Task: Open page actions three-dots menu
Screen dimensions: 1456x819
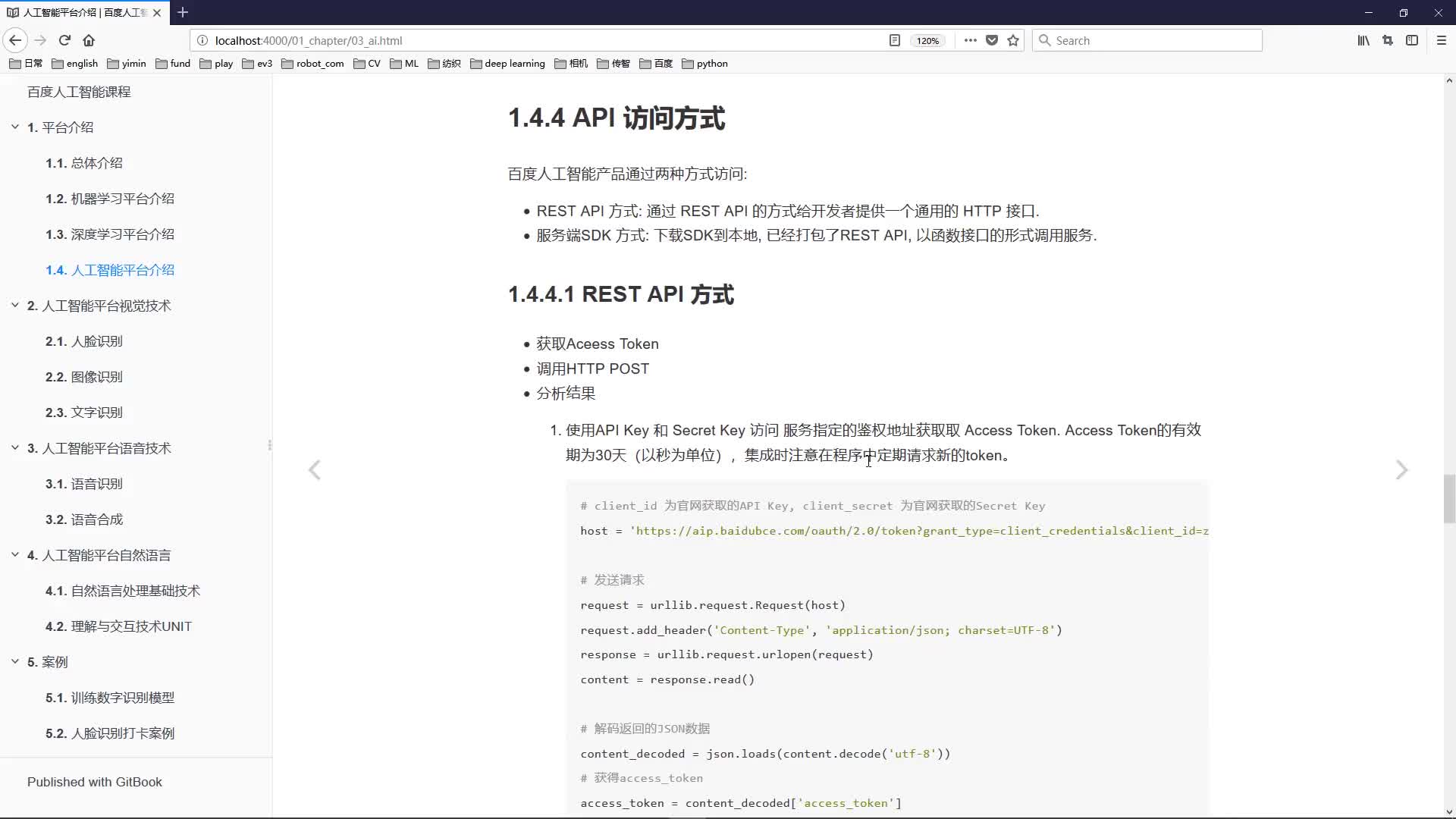Action: [971, 40]
